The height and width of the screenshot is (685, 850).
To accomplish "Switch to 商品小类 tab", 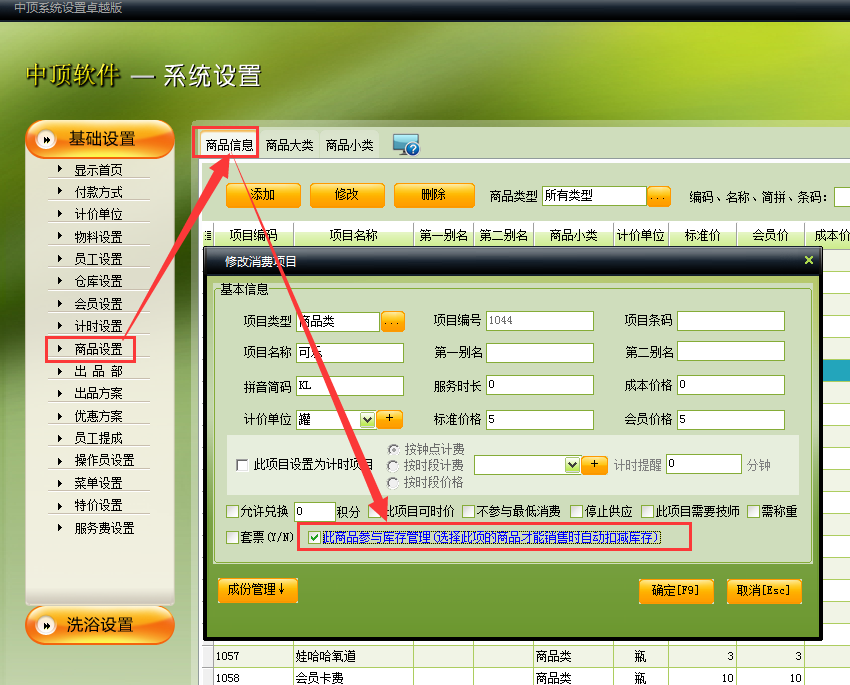I will 350,145.
